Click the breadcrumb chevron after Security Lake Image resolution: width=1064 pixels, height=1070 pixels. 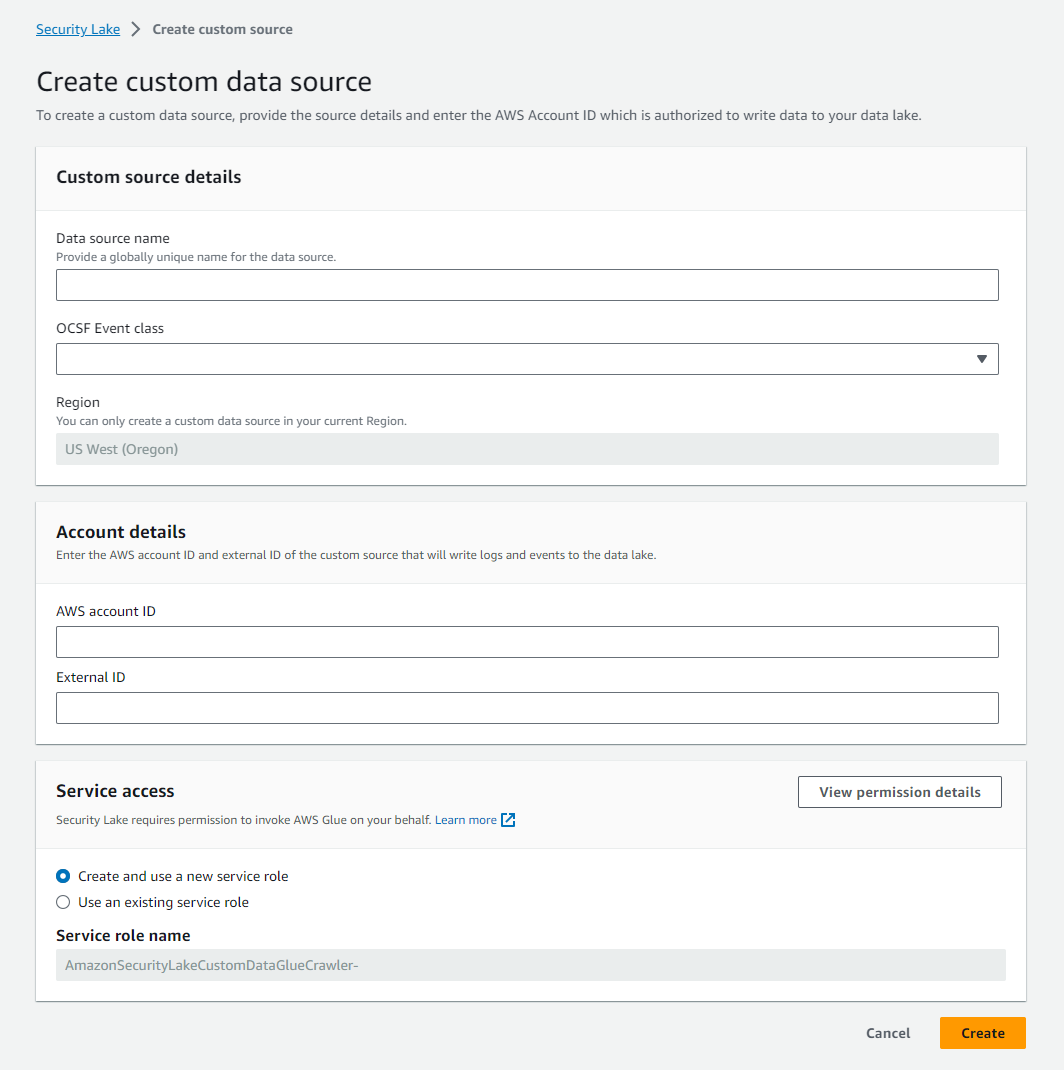(x=136, y=29)
